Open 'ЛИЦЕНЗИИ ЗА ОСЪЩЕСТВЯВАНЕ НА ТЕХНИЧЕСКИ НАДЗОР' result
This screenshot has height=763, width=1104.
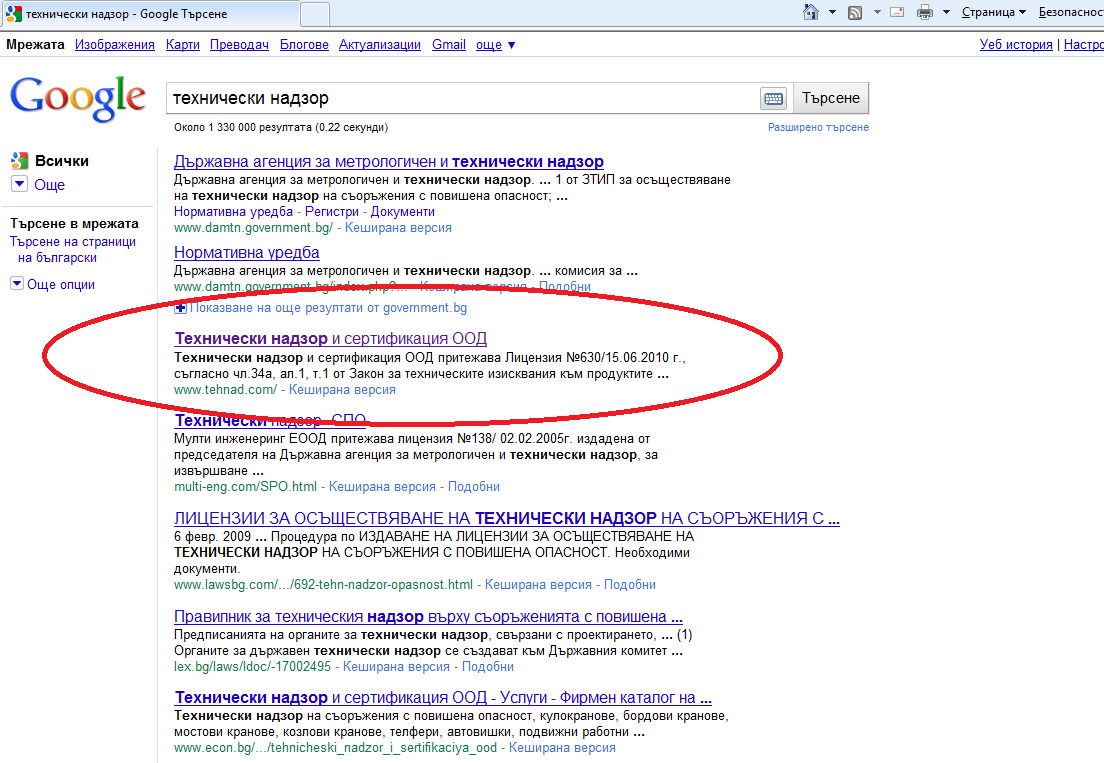click(x=507, y=518)
